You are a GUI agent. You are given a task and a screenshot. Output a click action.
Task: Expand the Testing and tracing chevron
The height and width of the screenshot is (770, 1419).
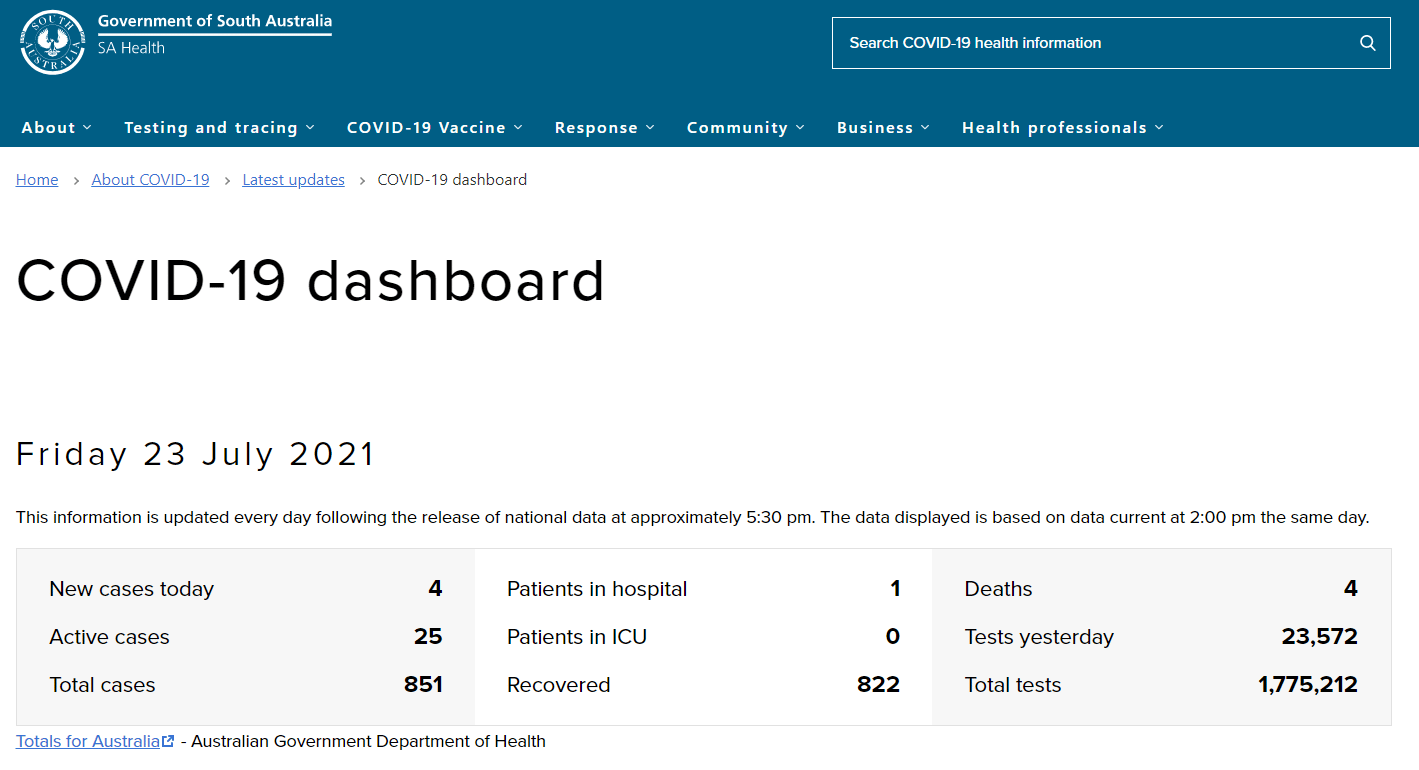(310, 128)
